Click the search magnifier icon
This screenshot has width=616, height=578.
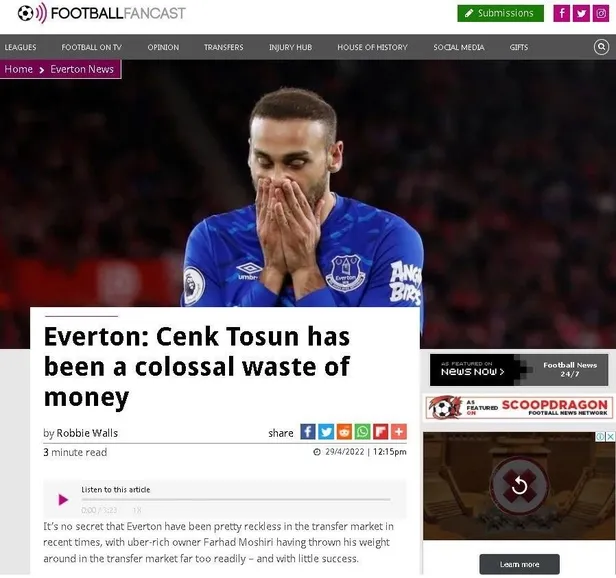601,47
